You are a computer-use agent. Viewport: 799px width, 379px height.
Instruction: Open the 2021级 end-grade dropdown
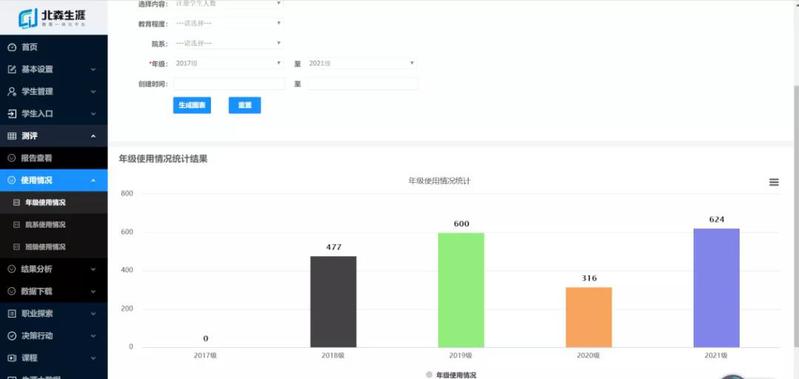click(362, 63)
